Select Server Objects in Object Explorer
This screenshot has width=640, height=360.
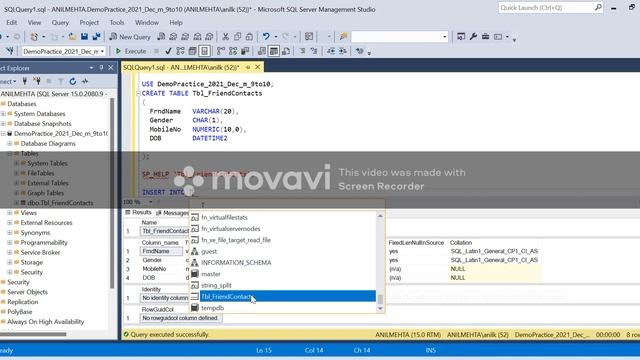point(27,292)
